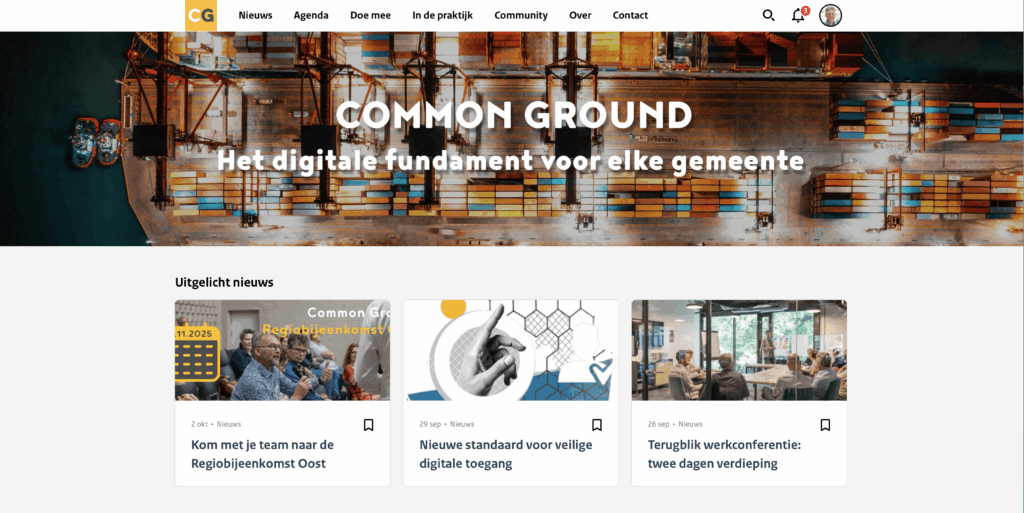Viewport: 1024px width, 513px height.
Task: Click the Regiobijeenkomst audience photo thumbnail
Action: coord(282,350)
